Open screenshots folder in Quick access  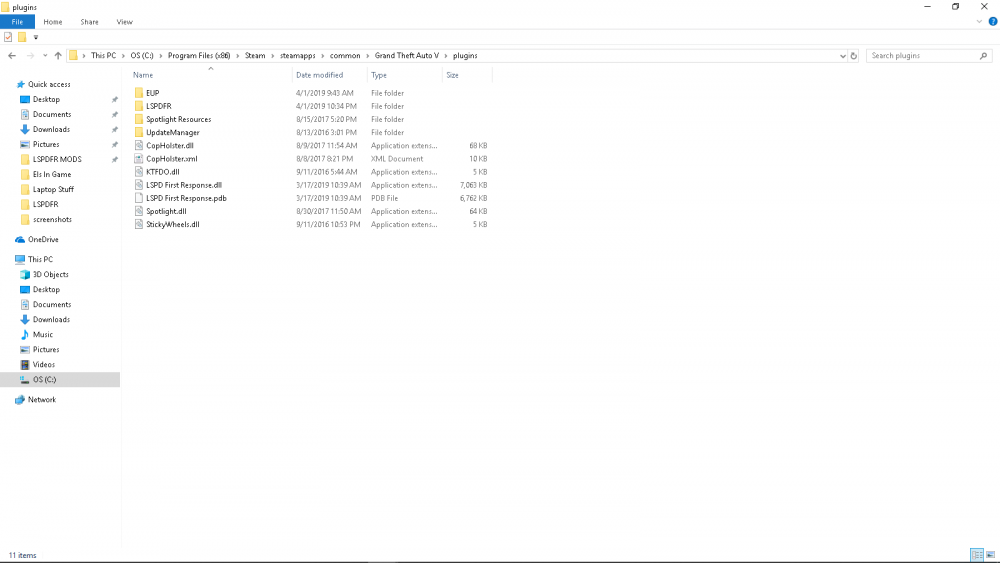coord(52,219)
